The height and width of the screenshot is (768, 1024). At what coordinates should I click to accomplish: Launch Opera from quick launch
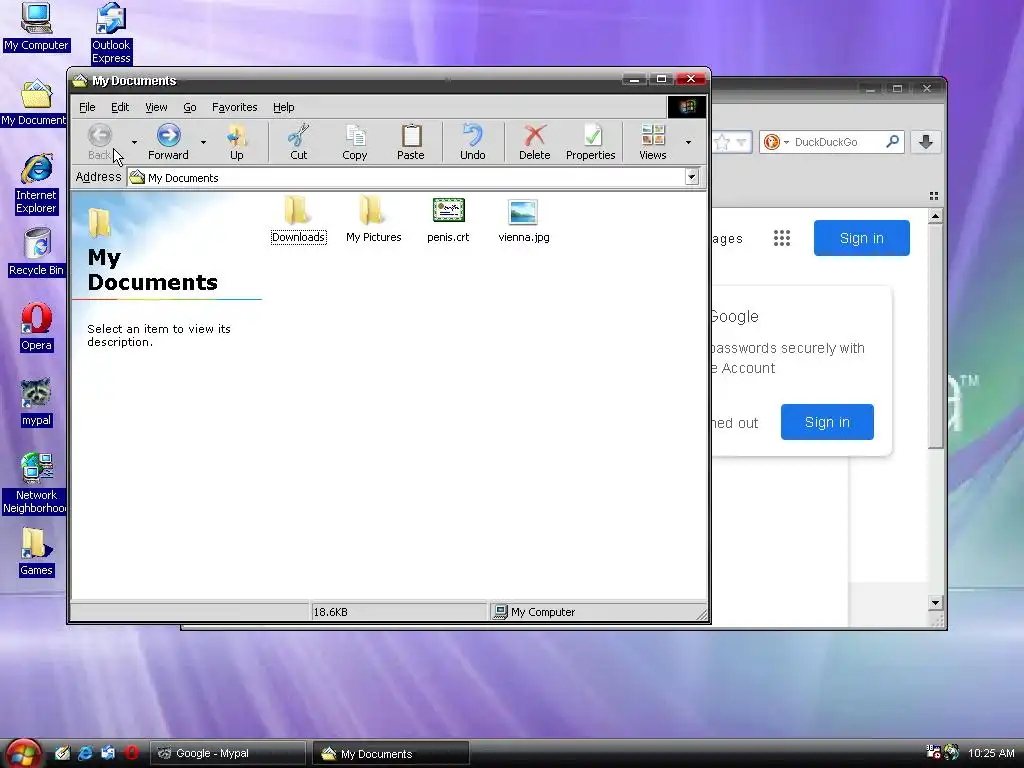(x=131, y=753)
